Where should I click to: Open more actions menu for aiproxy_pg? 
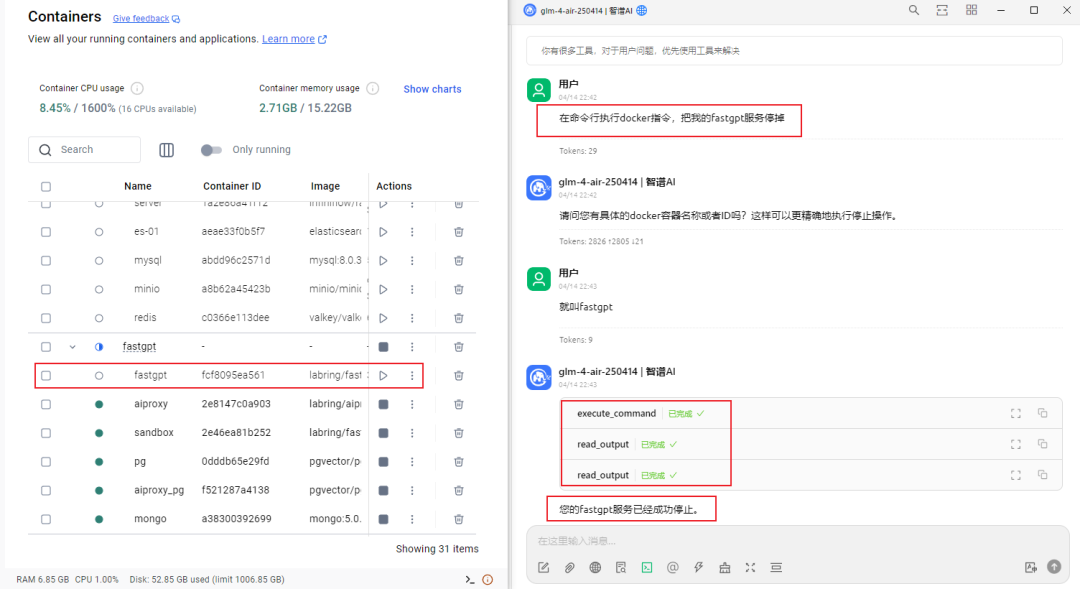[x=412, y=490]
